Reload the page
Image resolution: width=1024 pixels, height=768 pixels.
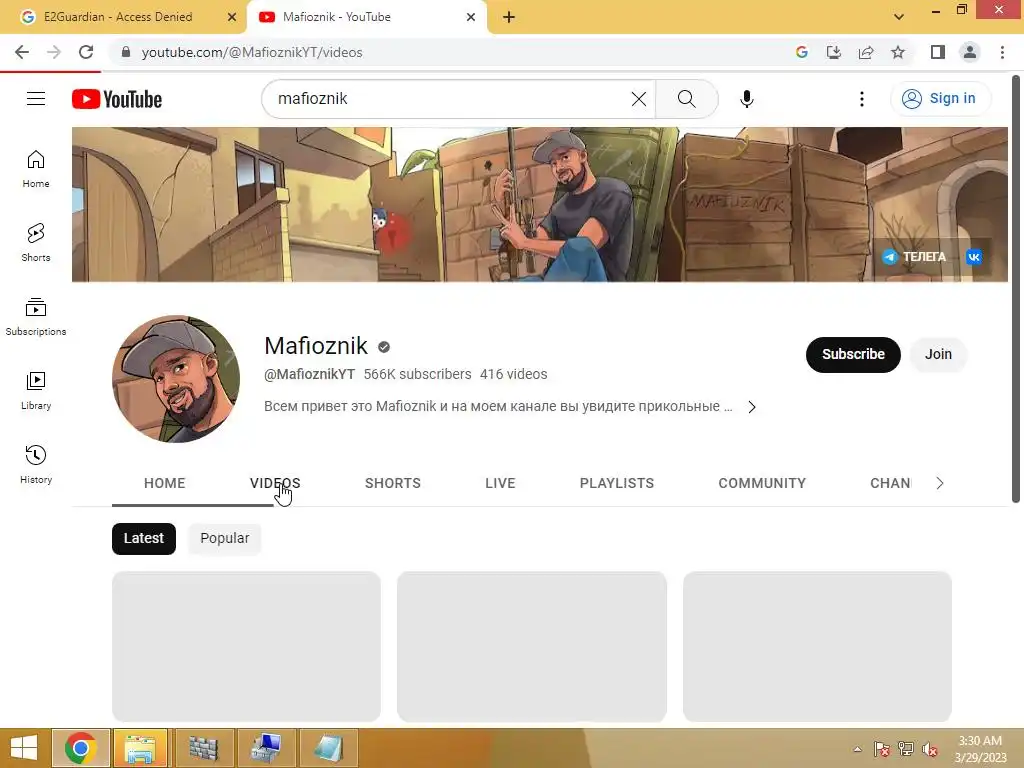86,52
